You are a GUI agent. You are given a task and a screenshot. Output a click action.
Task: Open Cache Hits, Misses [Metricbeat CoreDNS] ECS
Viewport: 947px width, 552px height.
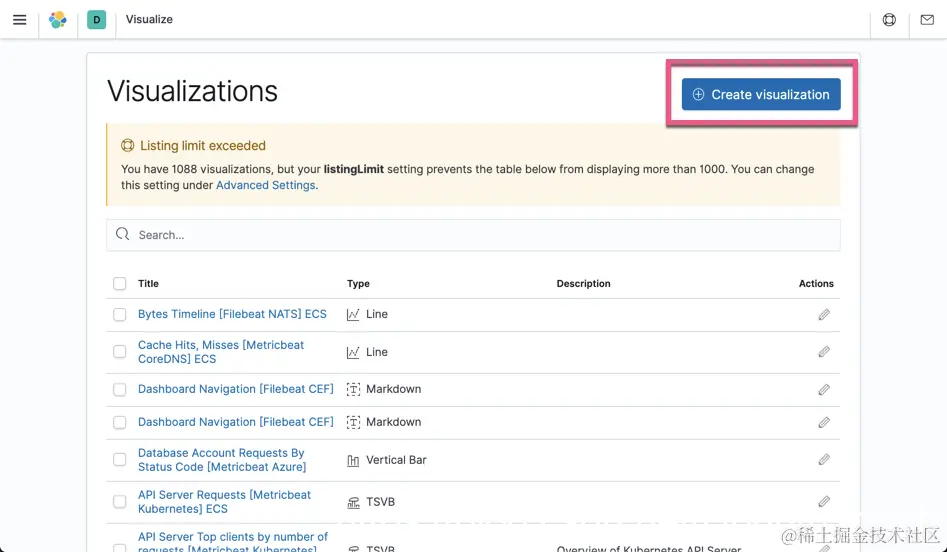tap(221, 351)
